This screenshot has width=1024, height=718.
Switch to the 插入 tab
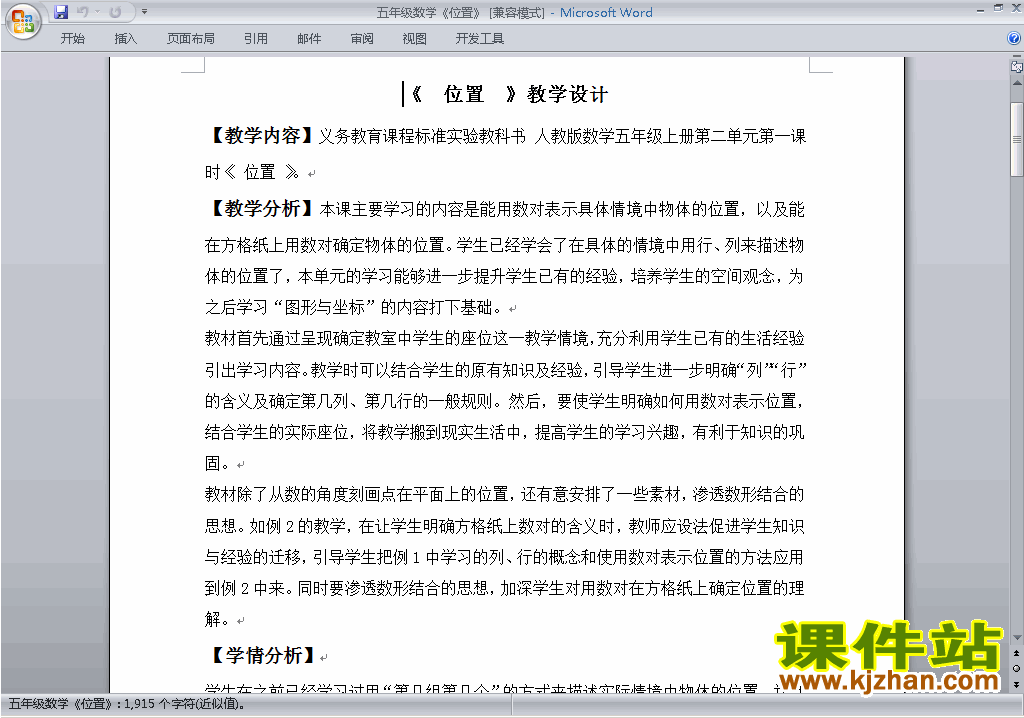click(125, 39)
